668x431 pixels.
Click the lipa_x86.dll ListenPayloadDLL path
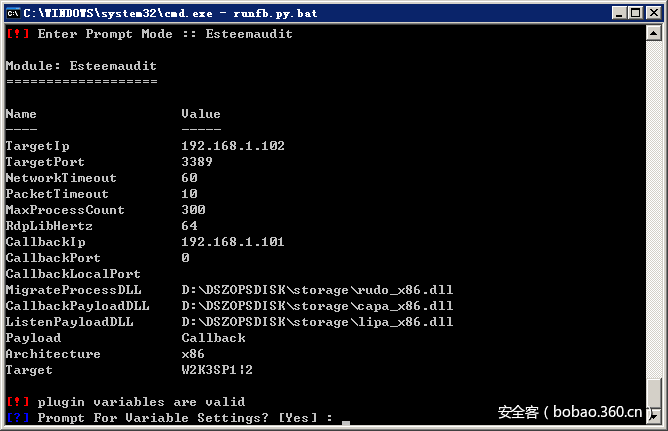317,322
